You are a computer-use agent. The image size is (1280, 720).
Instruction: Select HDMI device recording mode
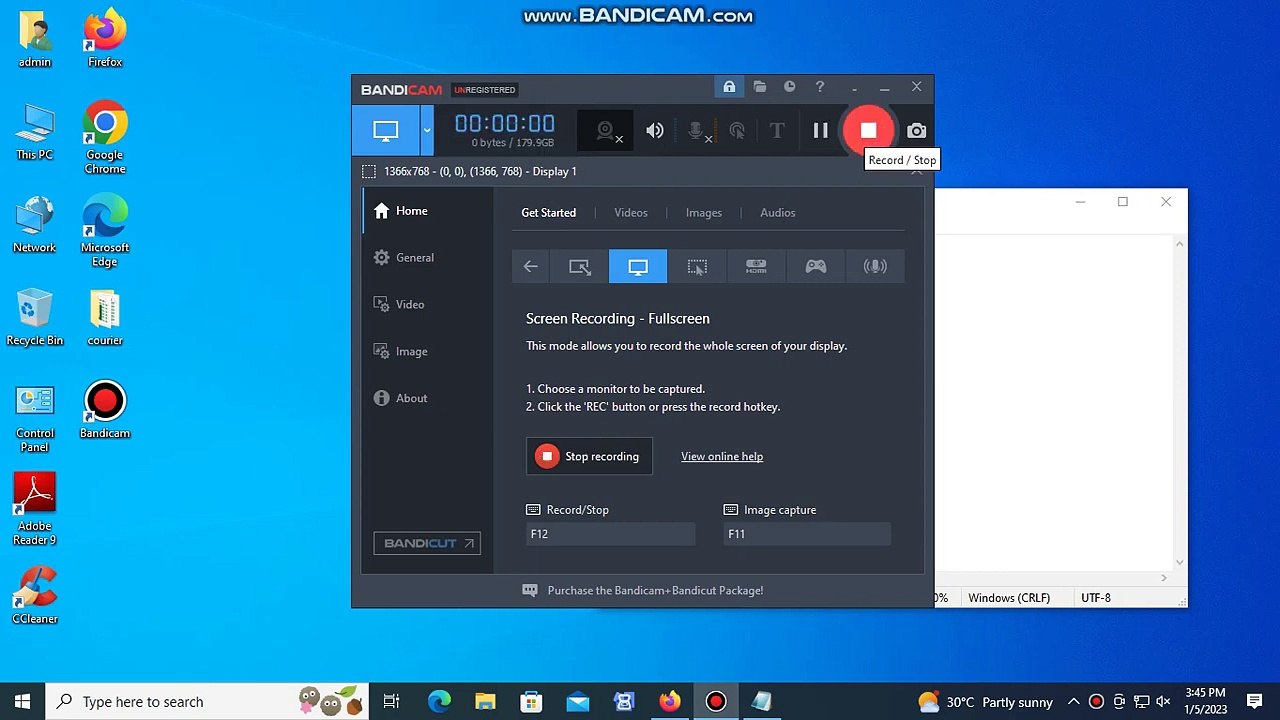coord(756,266)
